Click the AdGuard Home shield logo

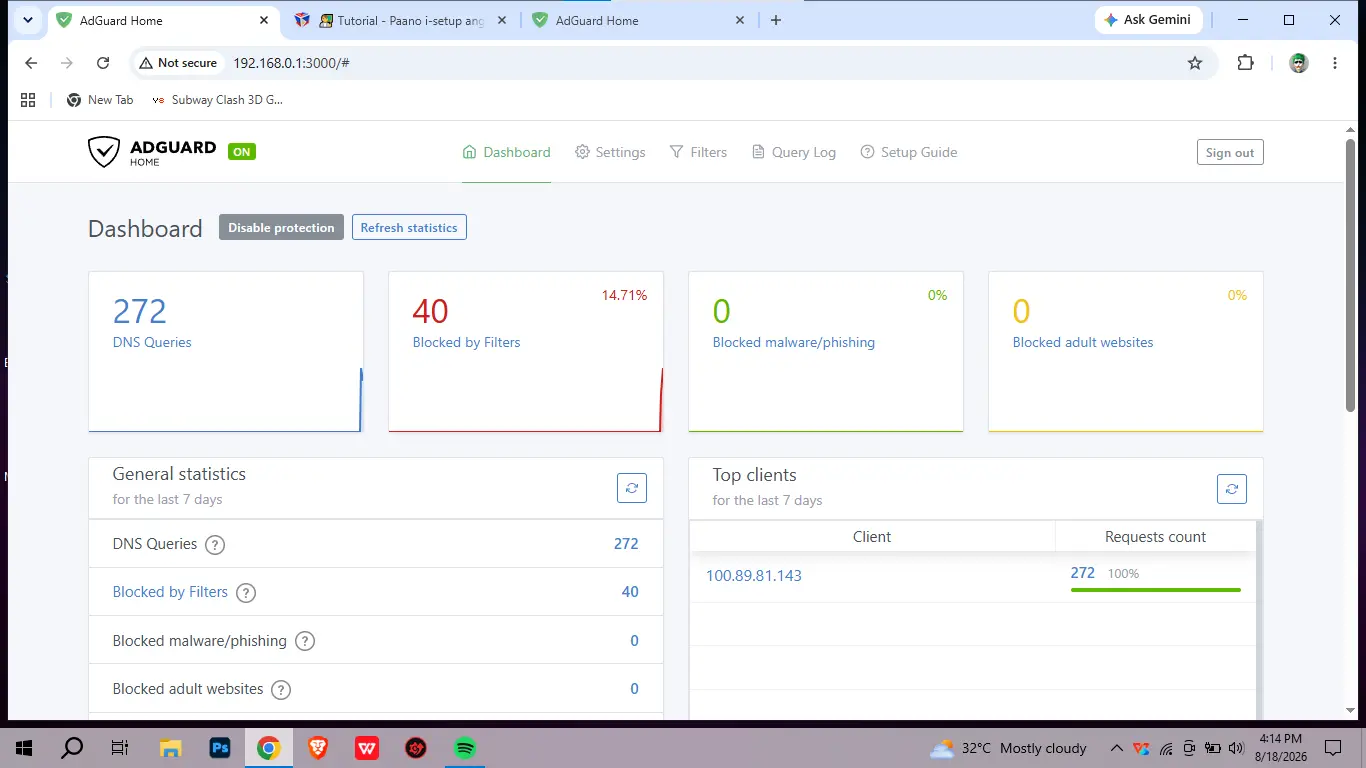[x=104, y=152]
